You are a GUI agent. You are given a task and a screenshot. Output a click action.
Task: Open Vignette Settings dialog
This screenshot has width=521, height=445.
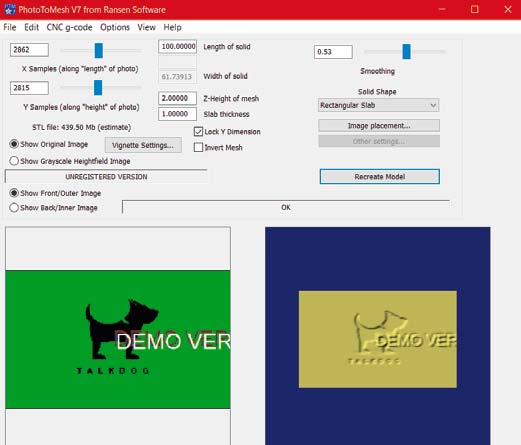[x=143, y=145]
